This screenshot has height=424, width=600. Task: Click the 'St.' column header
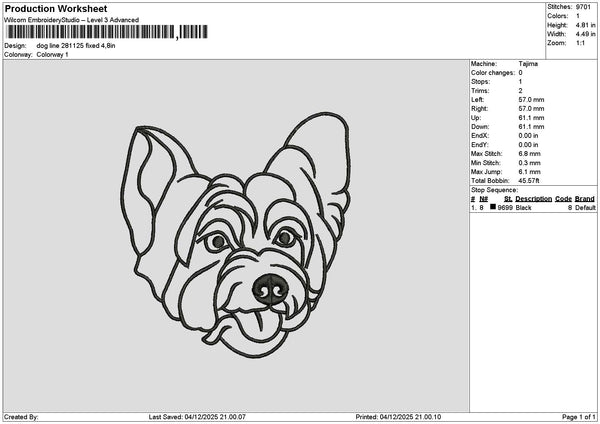pos(508,199)
